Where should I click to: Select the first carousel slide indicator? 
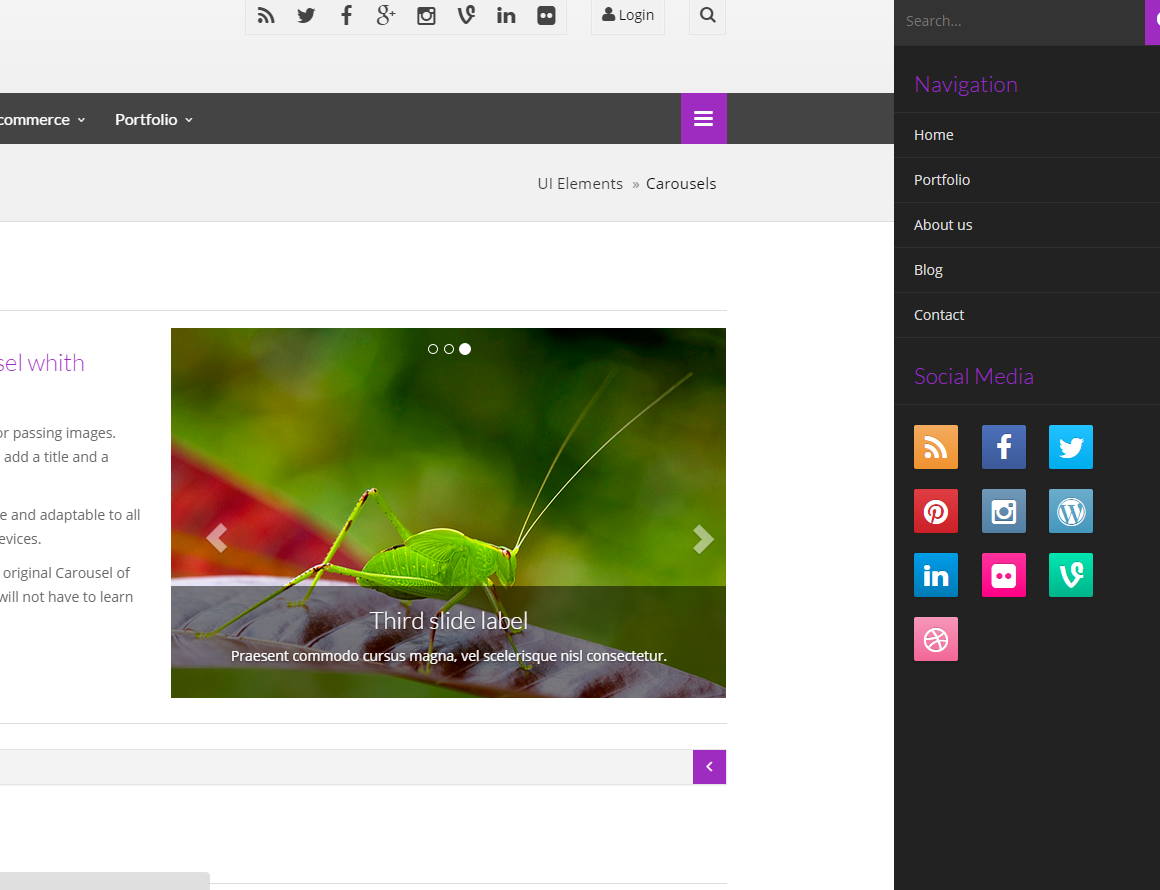(433, 349)
